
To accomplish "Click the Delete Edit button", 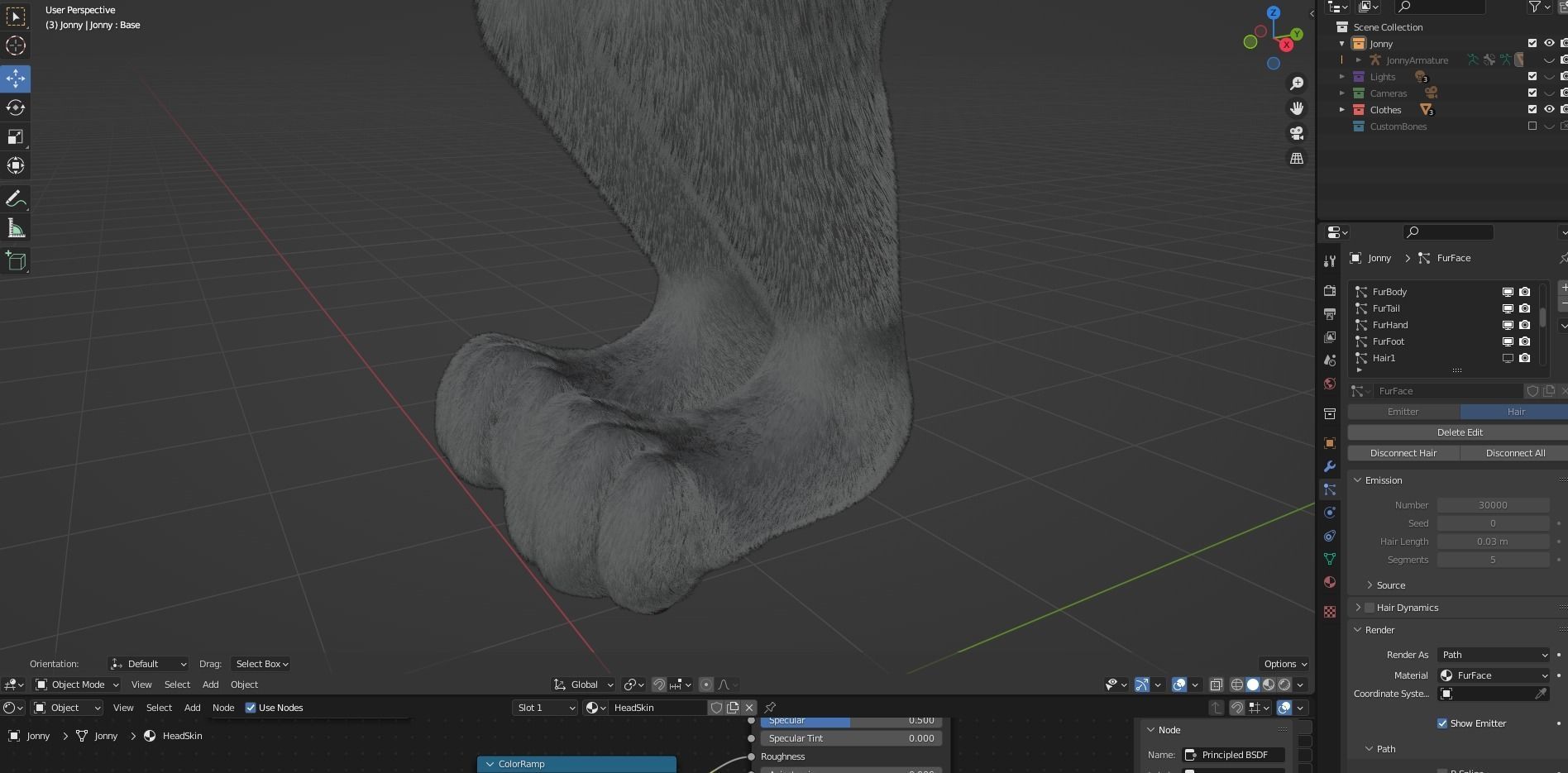I will pos(1459,432).
